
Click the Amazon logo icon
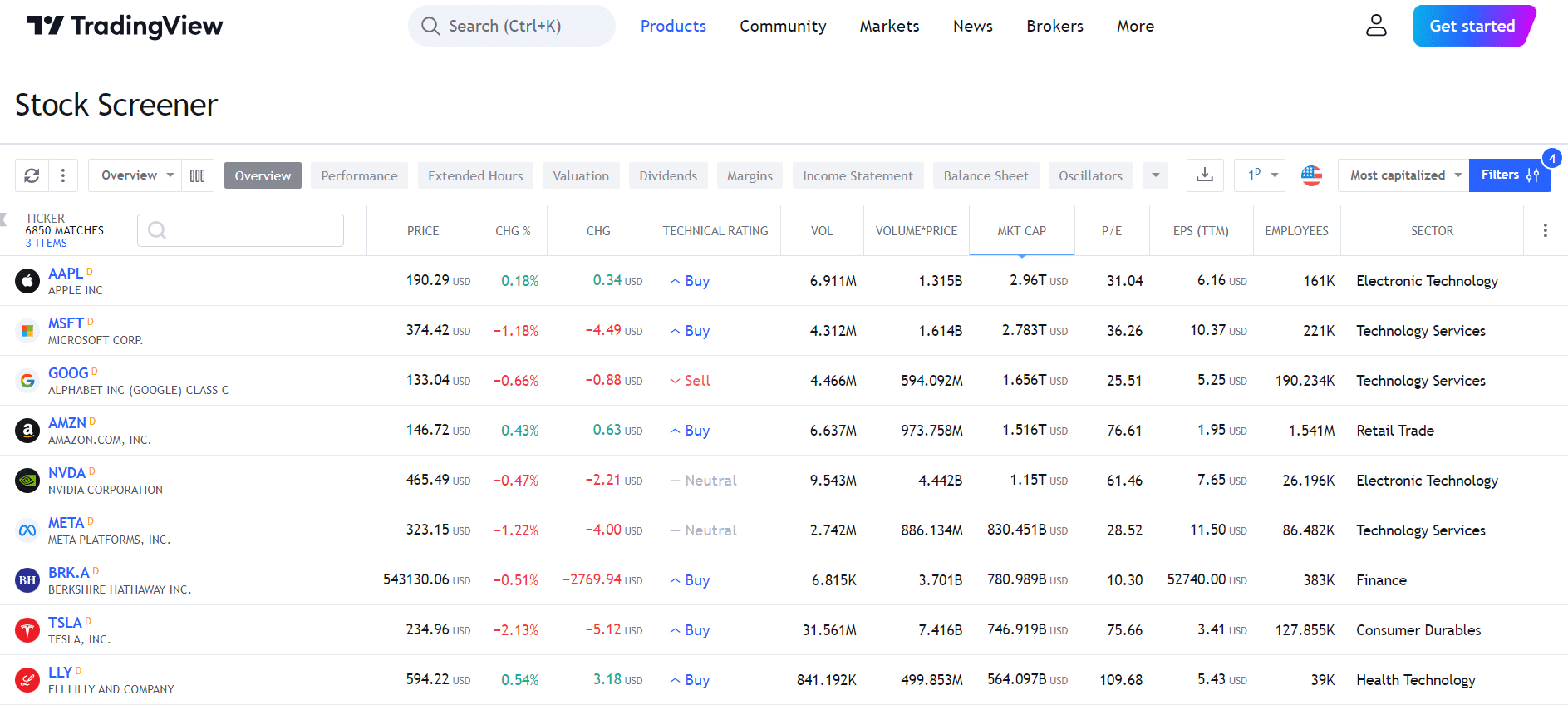pos(27,431)
